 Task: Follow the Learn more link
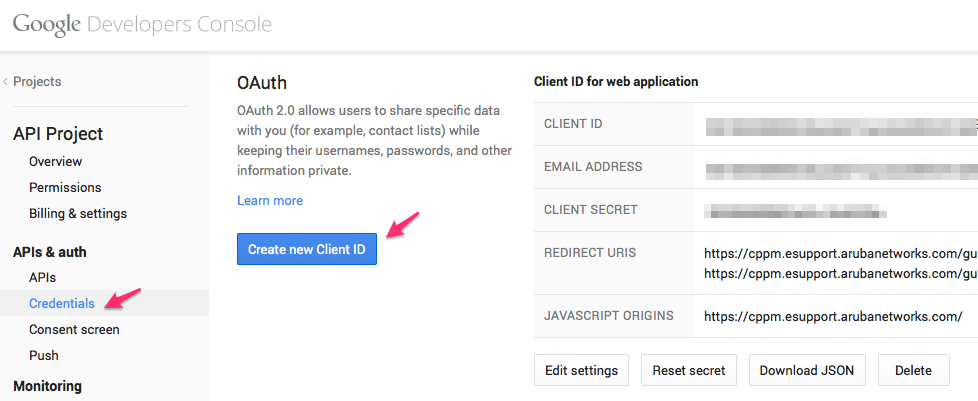[269, 200]
